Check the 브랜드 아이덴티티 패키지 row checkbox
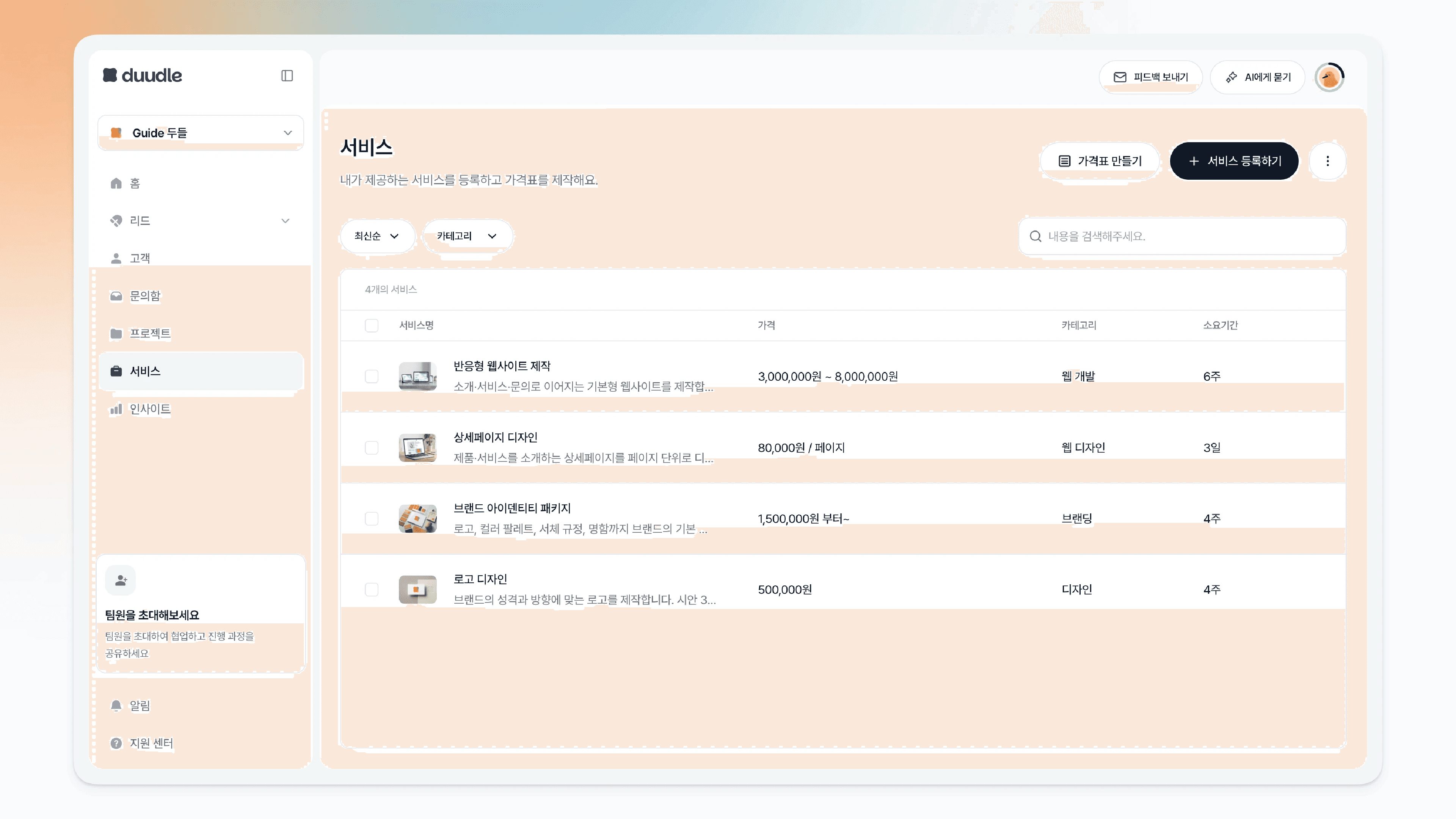The image size is (1456, 819). 371,518
